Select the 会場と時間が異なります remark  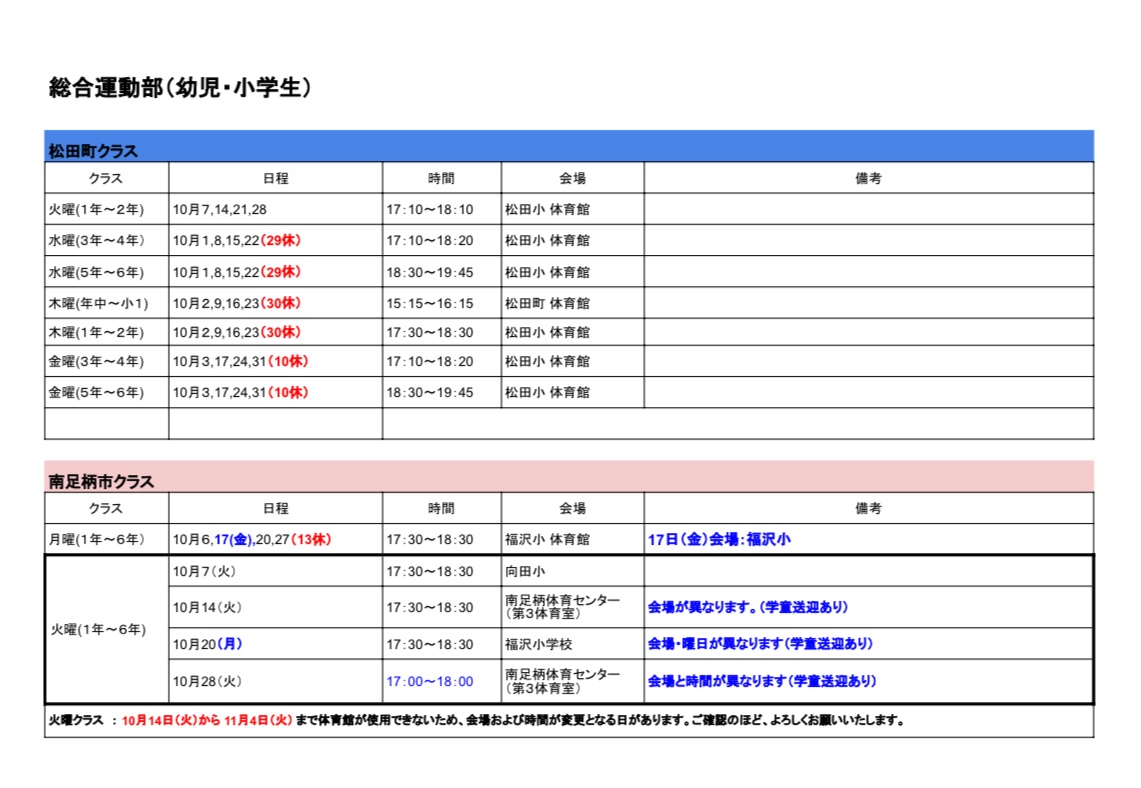(x=762, y=681)
